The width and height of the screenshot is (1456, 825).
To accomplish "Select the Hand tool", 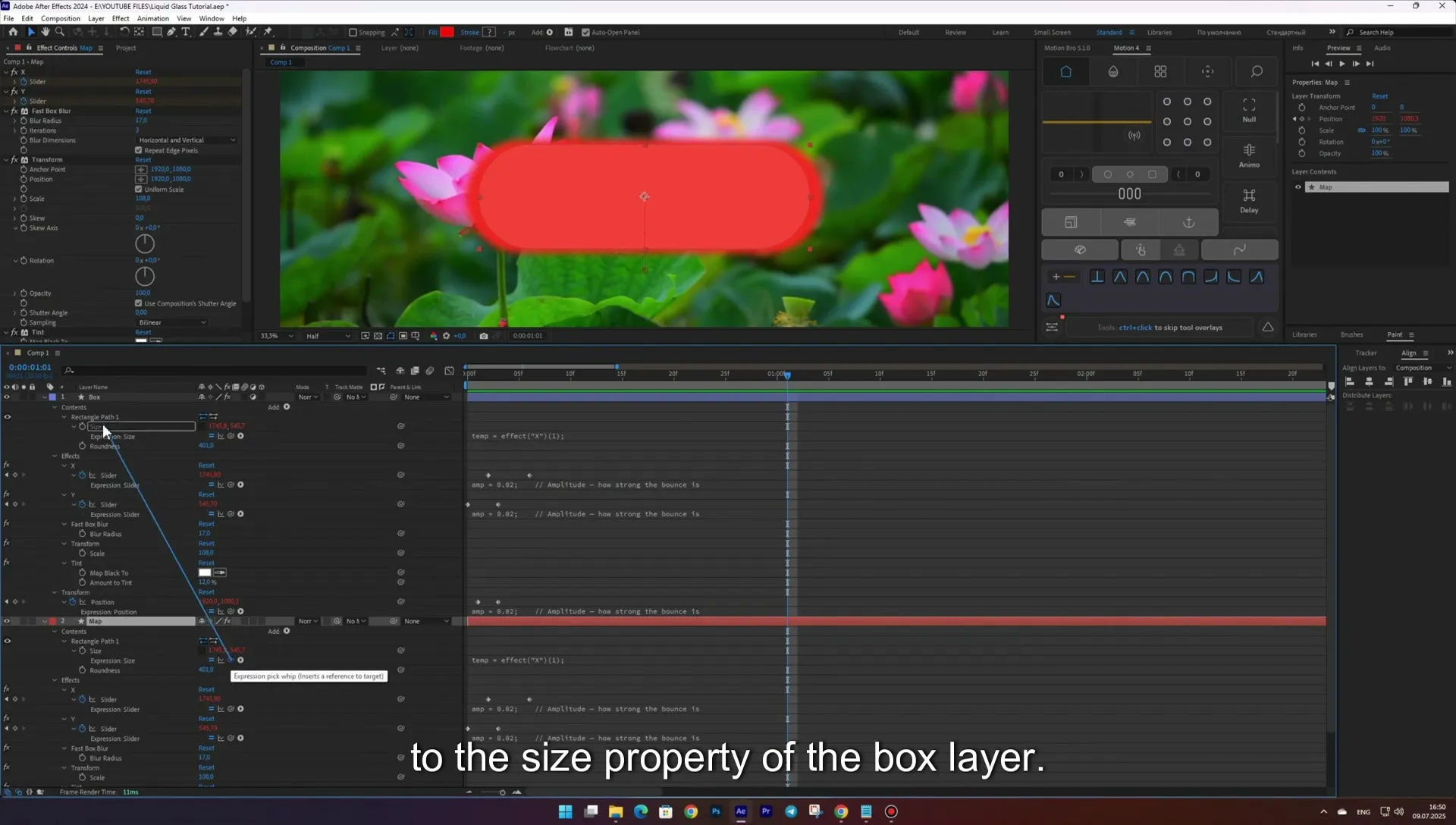I will (x=45, y=32).
